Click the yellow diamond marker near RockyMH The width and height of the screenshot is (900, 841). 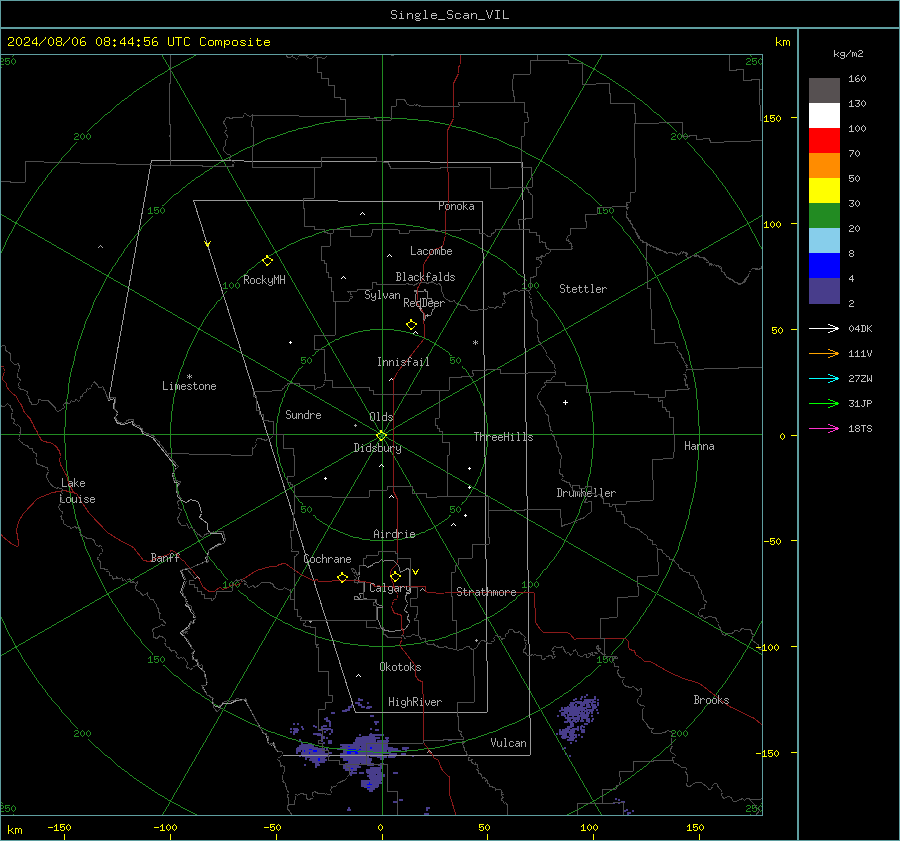click(267, 261)
